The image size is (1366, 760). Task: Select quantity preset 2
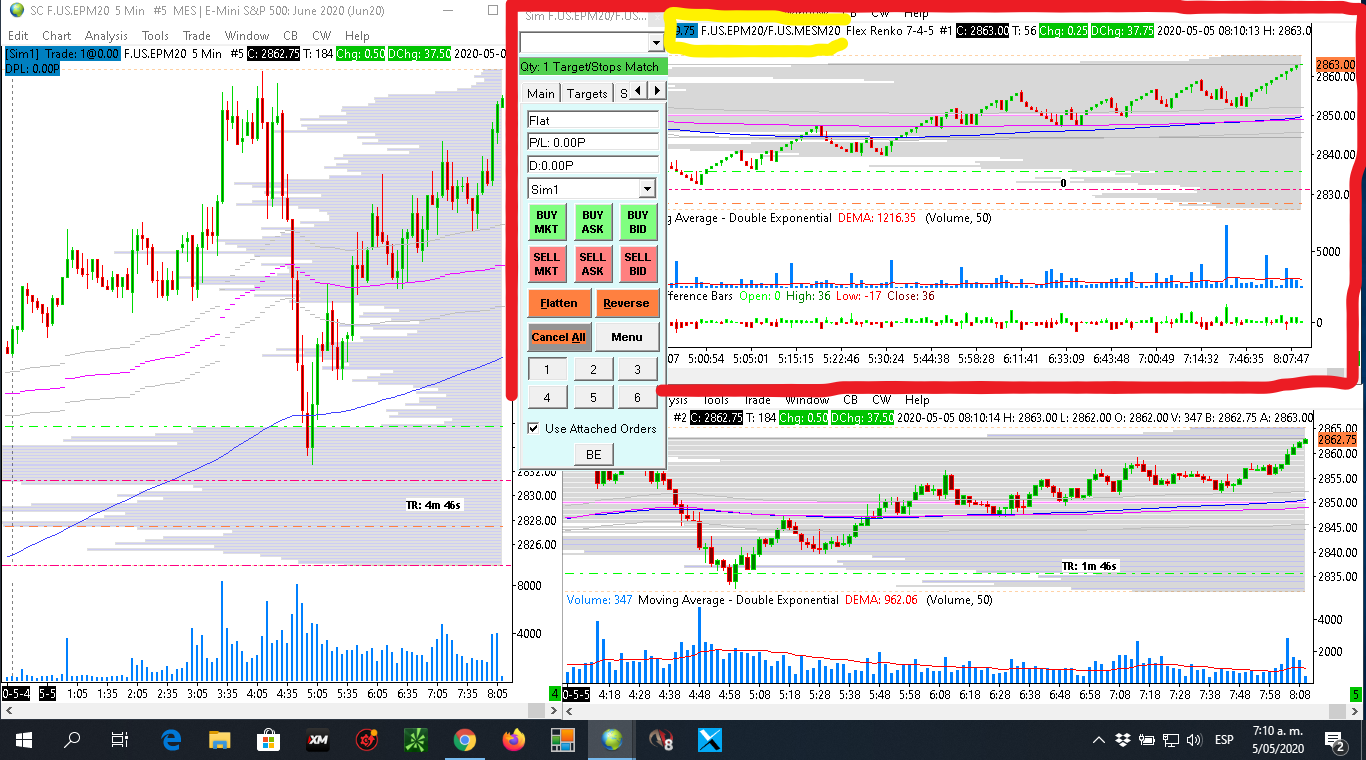click(593, 370)
